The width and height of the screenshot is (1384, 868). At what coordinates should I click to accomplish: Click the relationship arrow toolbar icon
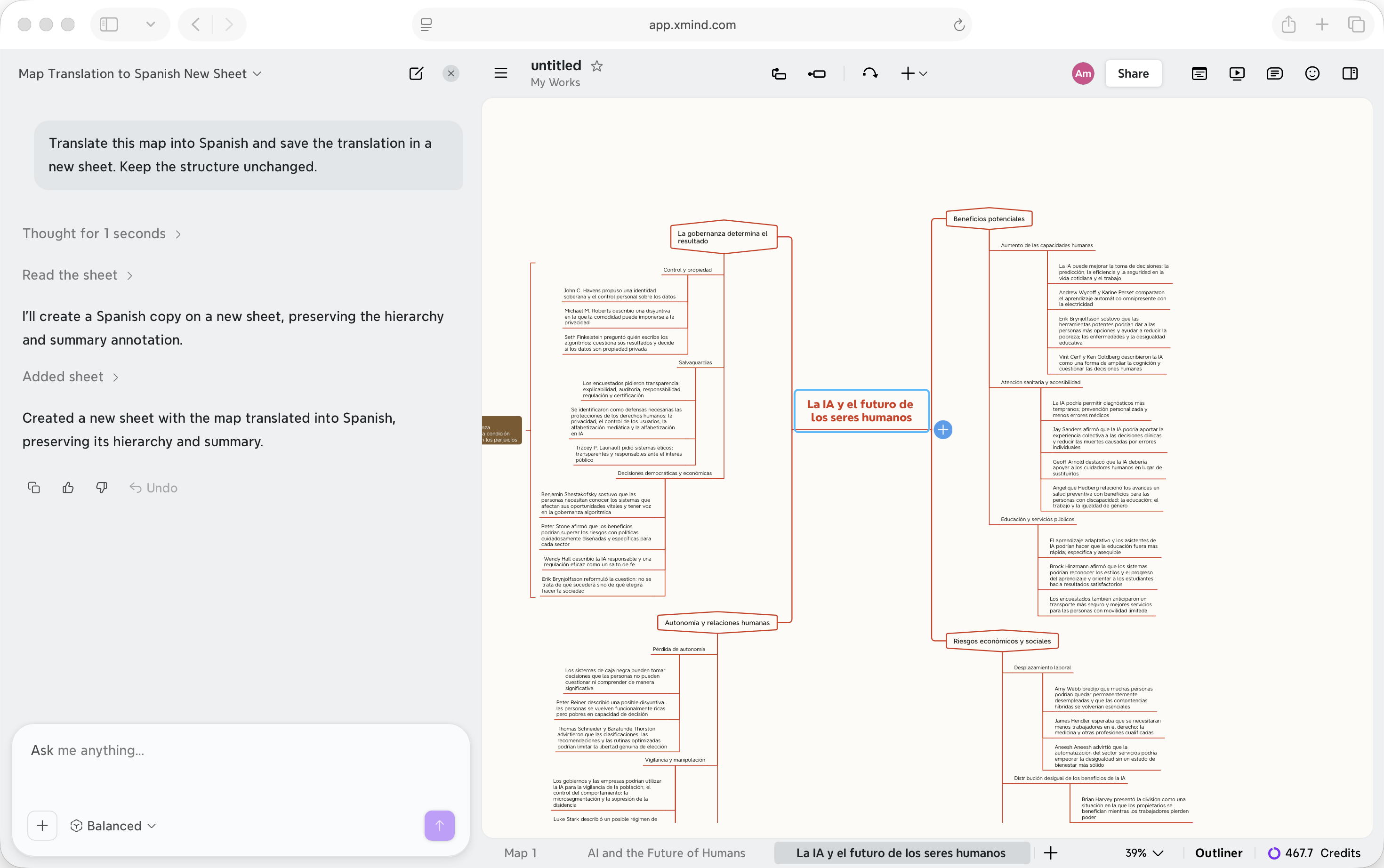coord(870,73)
